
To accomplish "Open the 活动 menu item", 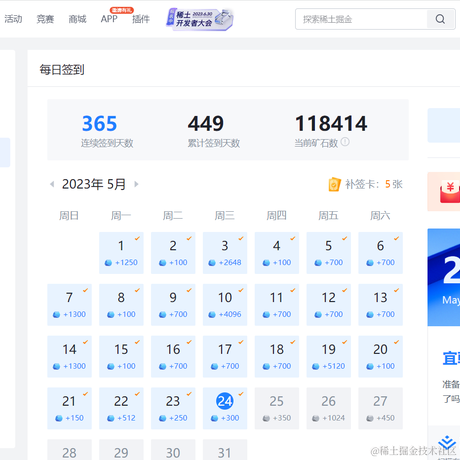I will [13, 19].
